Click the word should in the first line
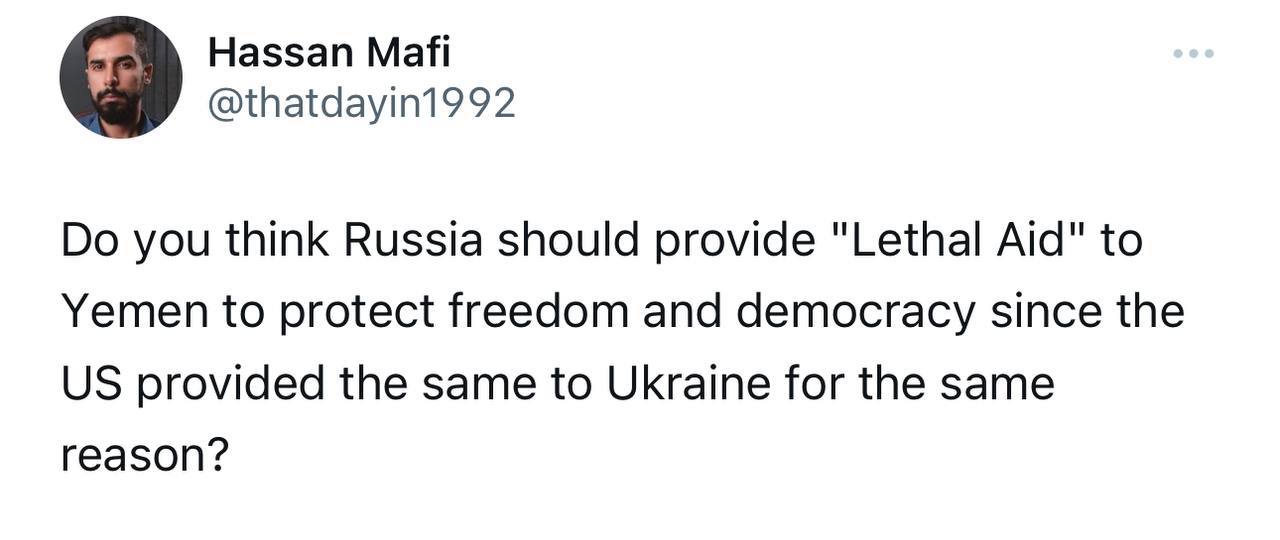 pos(569,242)
